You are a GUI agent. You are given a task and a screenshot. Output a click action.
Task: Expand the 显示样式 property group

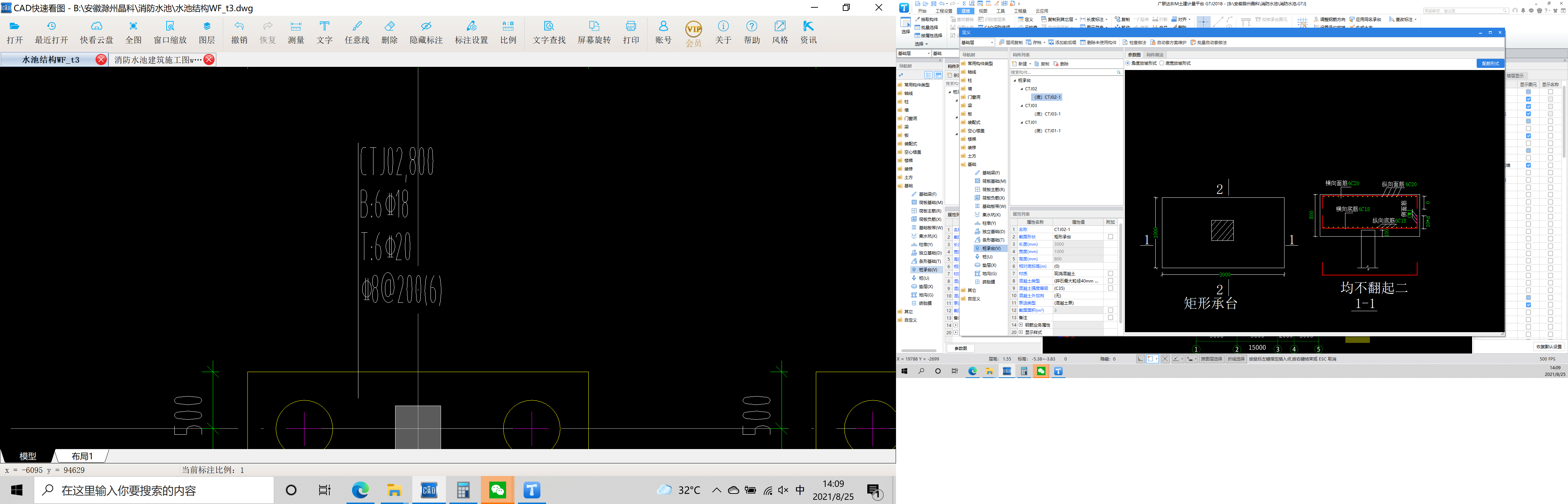coord(1021,332)
